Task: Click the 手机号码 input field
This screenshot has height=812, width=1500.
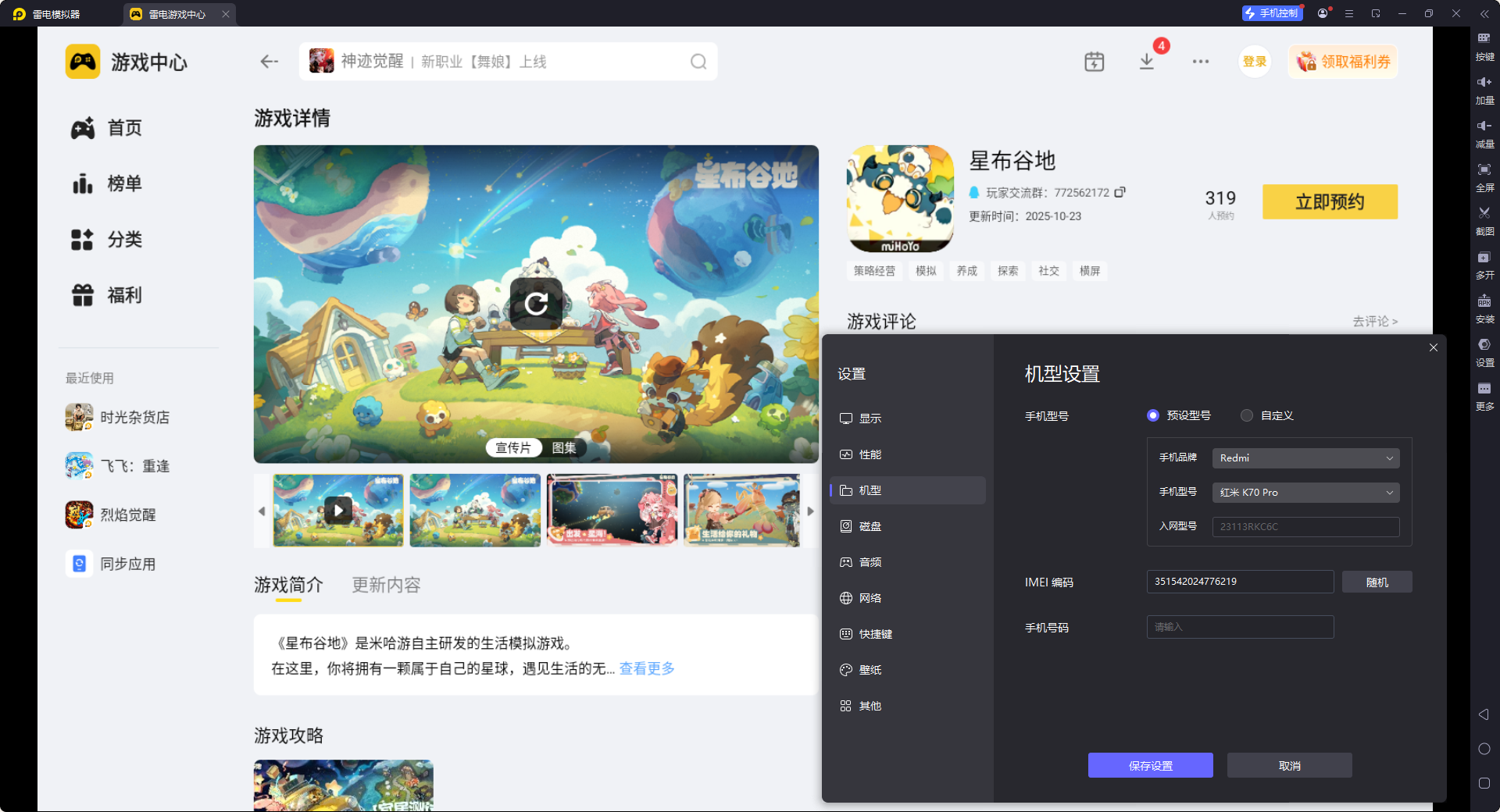Action: point(1240,627)
